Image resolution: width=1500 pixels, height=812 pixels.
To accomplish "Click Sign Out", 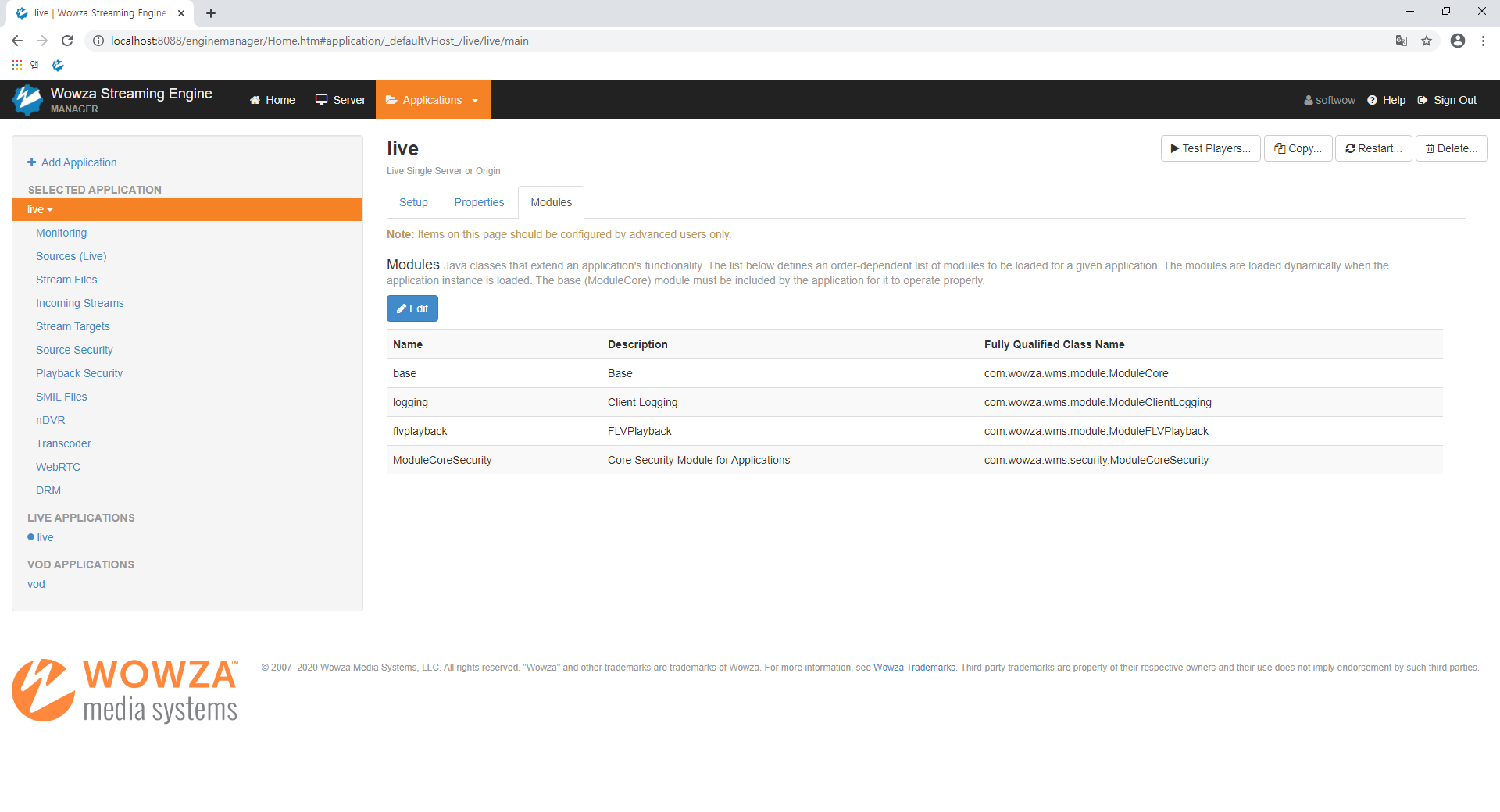I will [1447, 100].
